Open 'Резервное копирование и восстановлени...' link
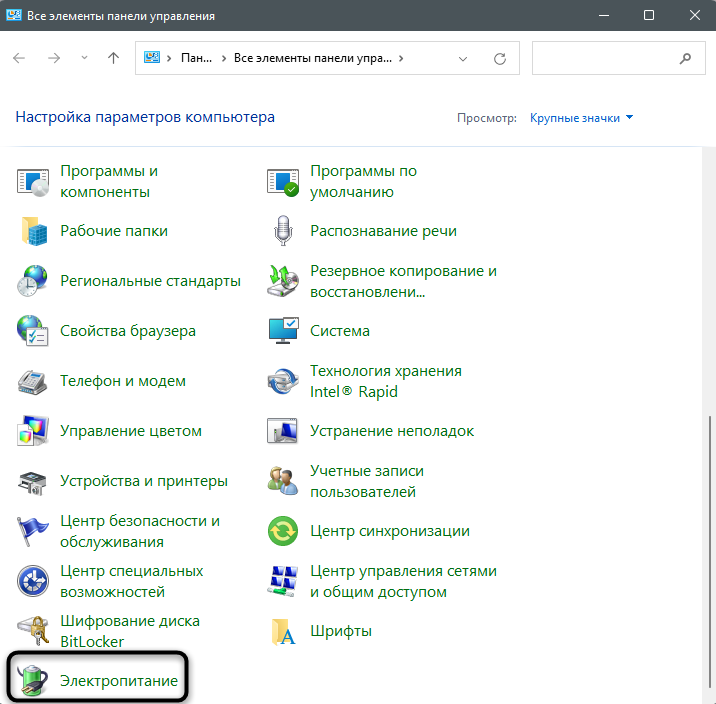Viewport: 716px width, 704px height. tap(403, 281)
